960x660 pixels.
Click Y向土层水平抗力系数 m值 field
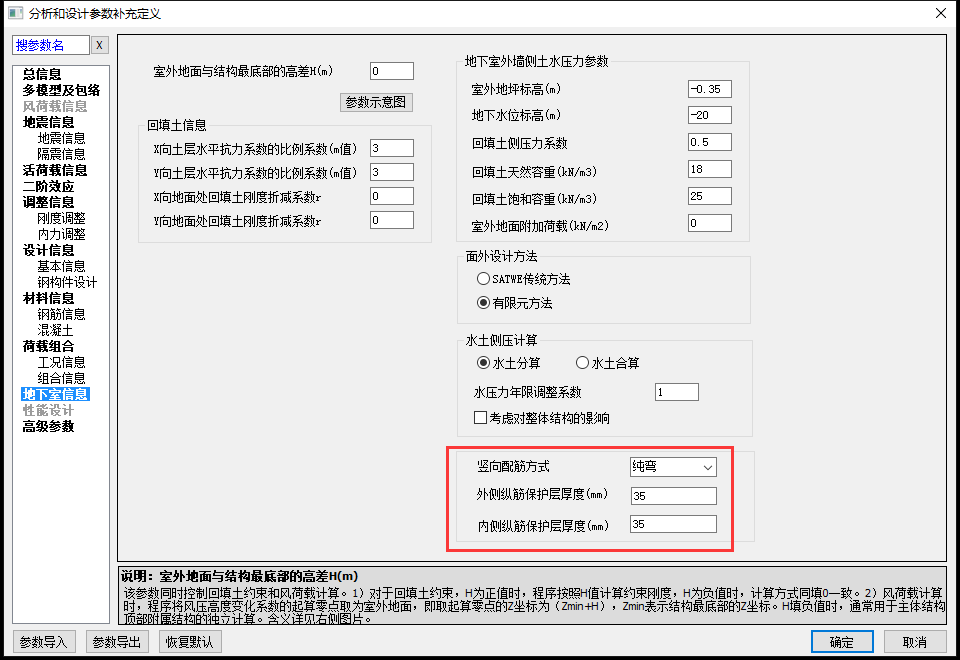click(392, 172)
